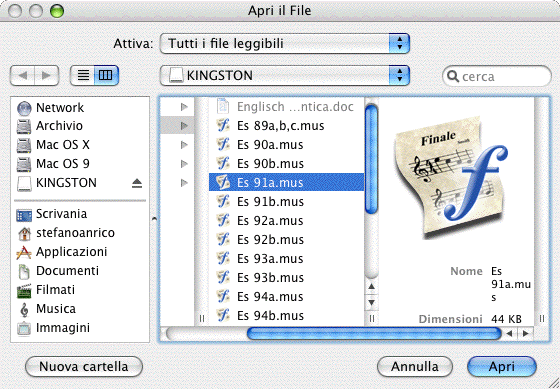The image size is (560, 389).
Task: Click the horizontal scroll left arrow
Action: [510, 334]
